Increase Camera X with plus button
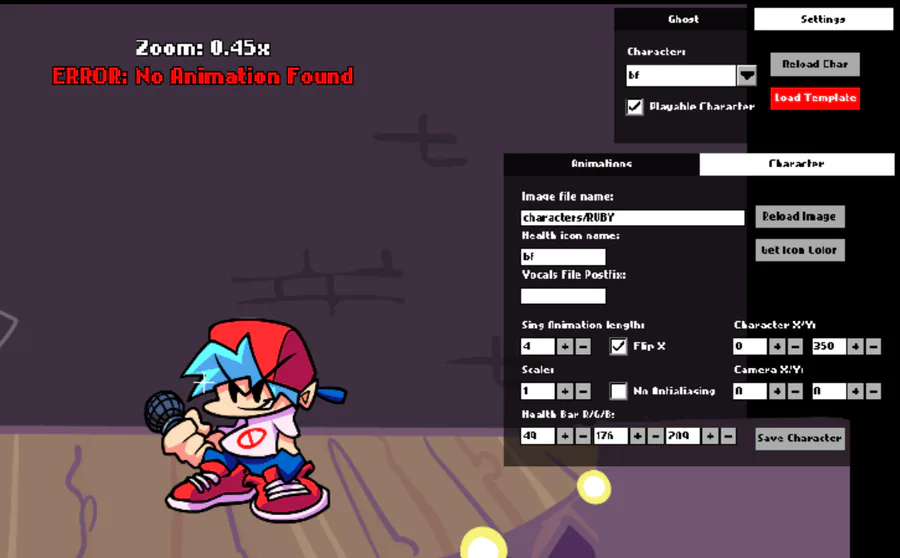This screenshot has width=900, height=558. click(777, 391)
